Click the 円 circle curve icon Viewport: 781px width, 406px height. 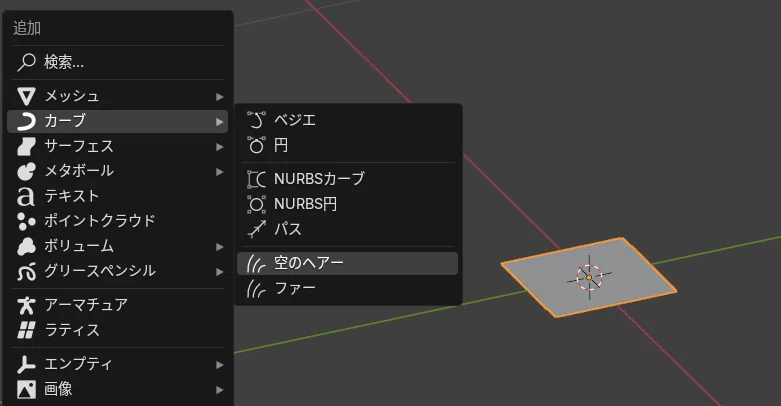[x=257, y=145]
